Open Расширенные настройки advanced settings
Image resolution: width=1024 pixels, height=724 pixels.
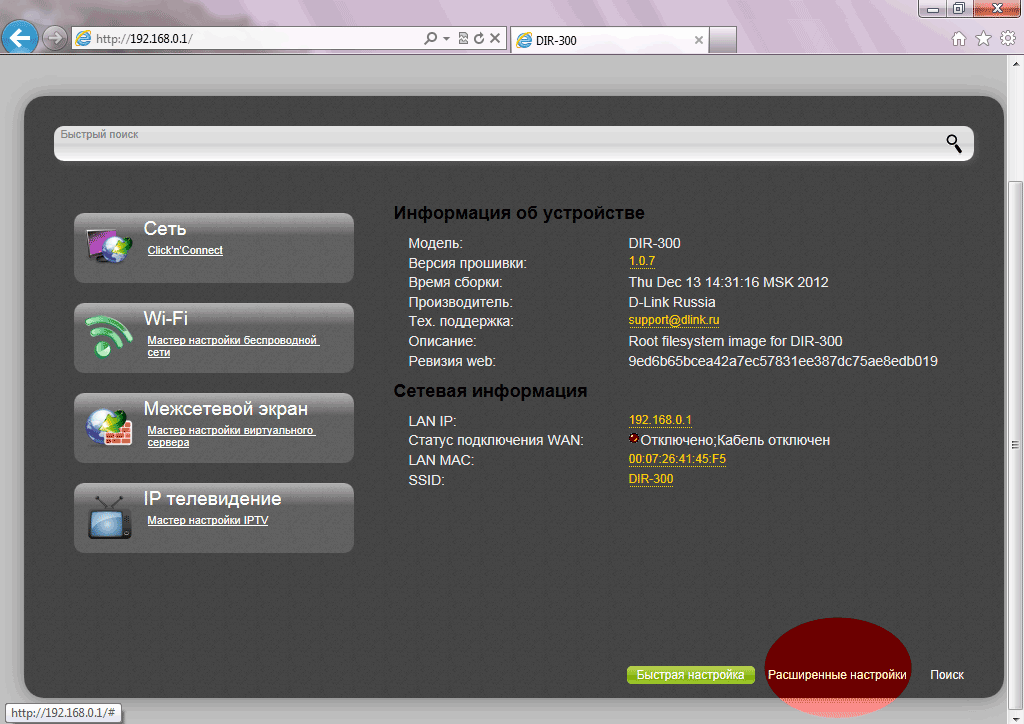(x=837, y=675)
